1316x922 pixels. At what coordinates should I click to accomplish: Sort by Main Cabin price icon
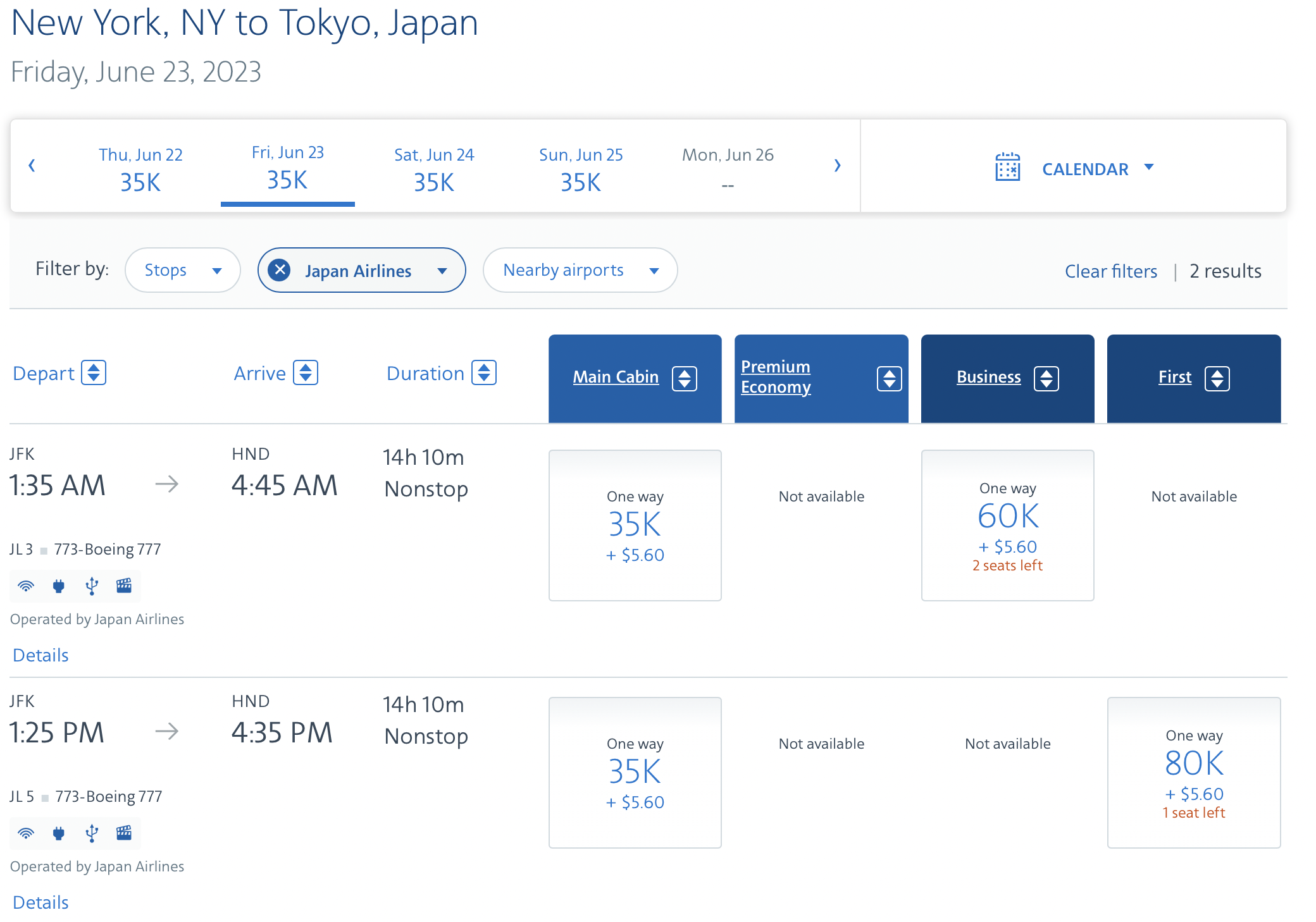point(684,378)
